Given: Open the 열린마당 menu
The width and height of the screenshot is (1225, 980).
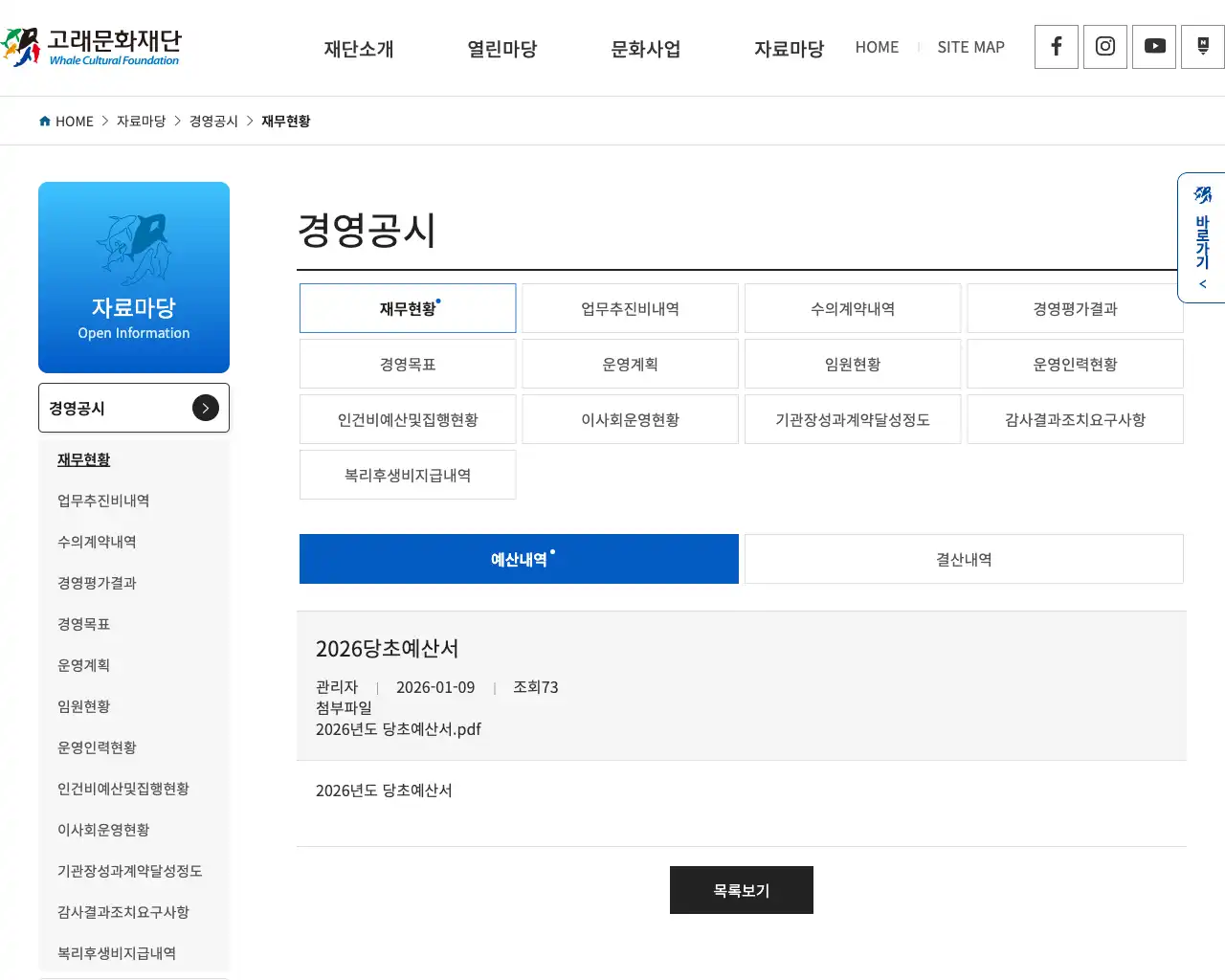Looking at the screenshot, I should [x=501, y=49].
